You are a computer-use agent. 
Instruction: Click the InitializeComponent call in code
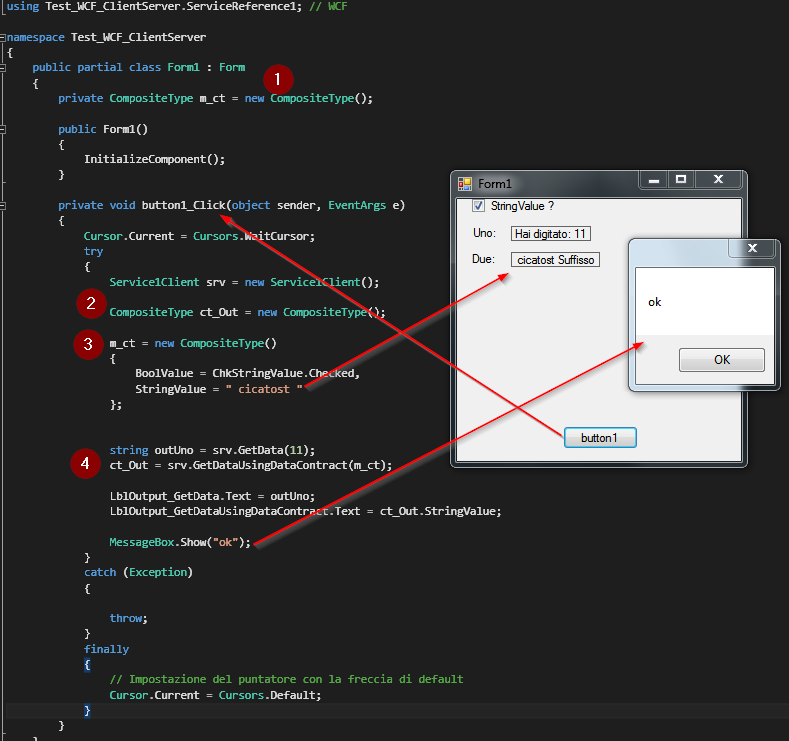[x=150, y=159]
